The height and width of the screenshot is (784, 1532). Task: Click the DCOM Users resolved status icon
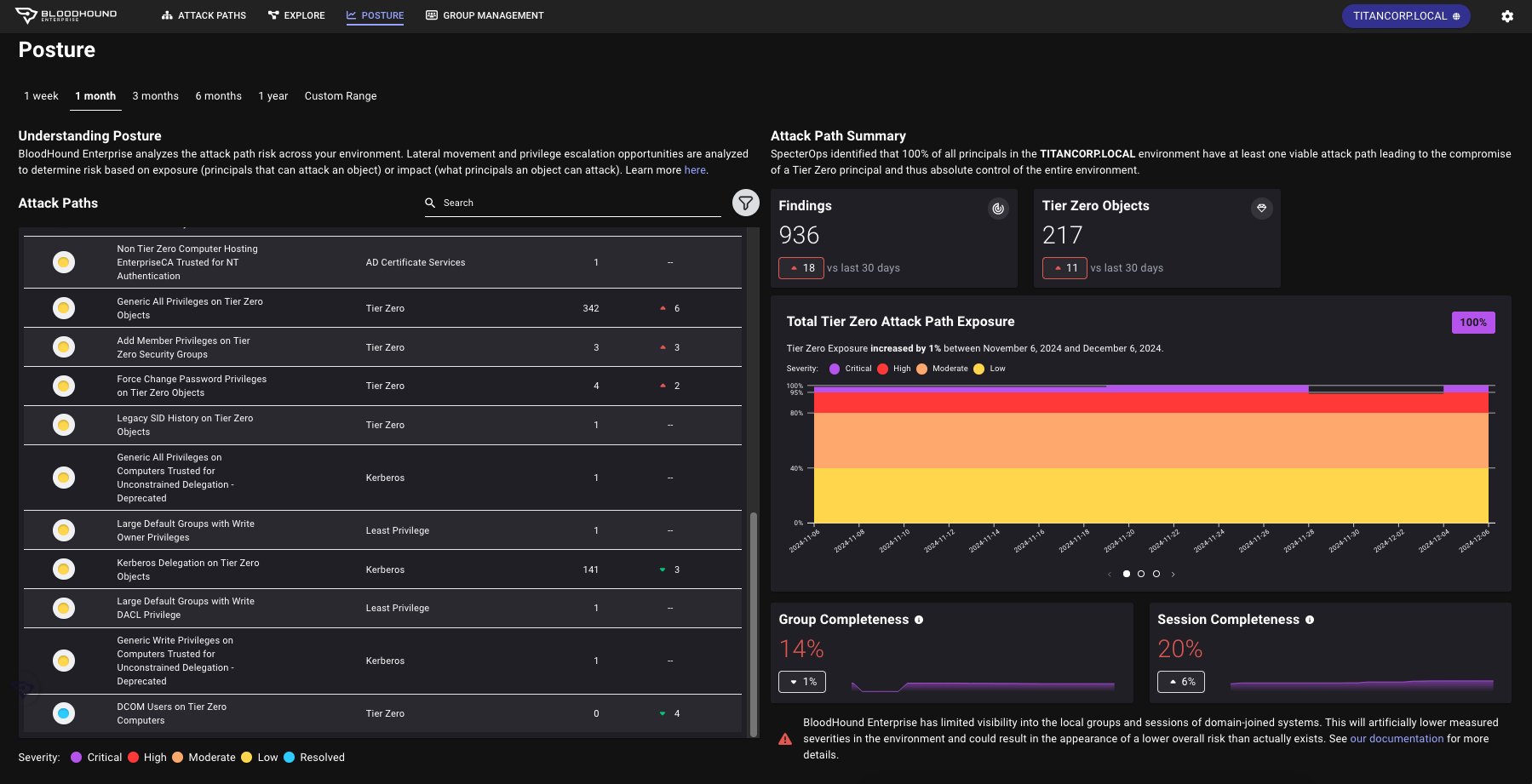tap(64, 713)
